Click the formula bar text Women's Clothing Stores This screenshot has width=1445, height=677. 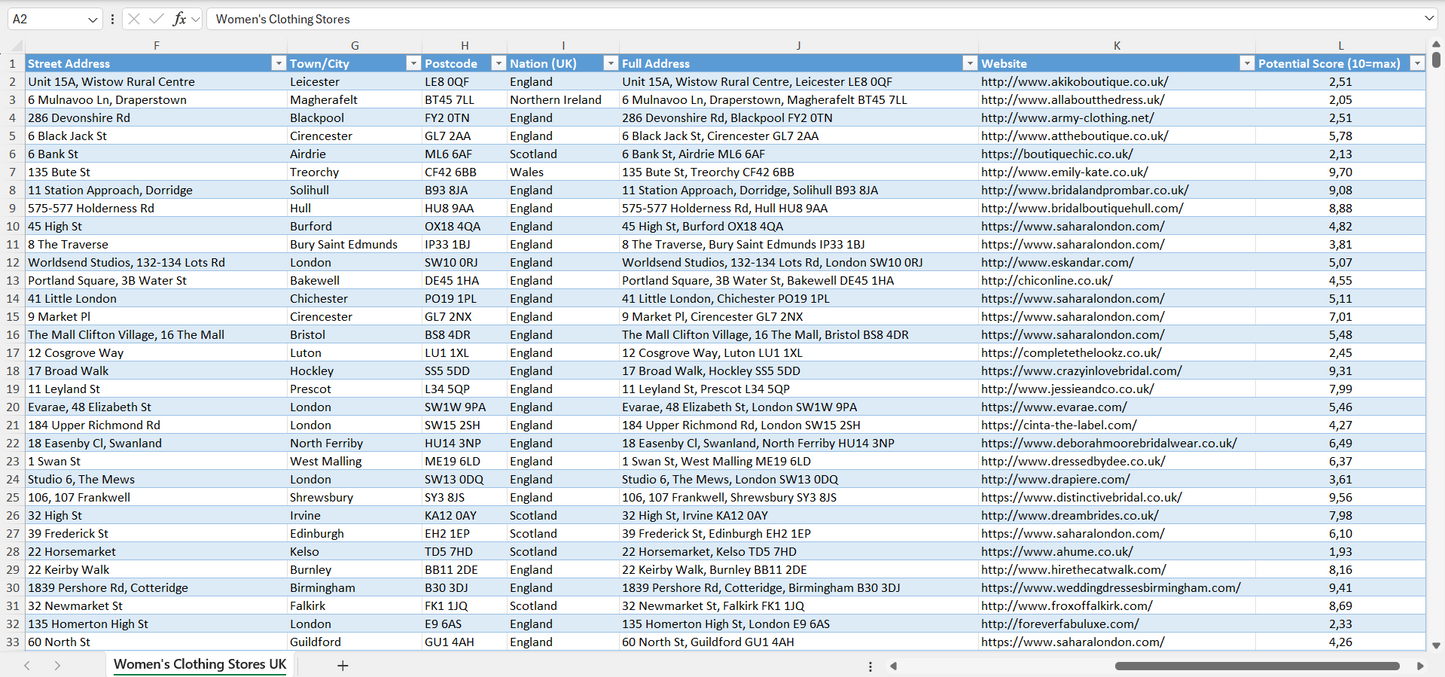(283, 19)
